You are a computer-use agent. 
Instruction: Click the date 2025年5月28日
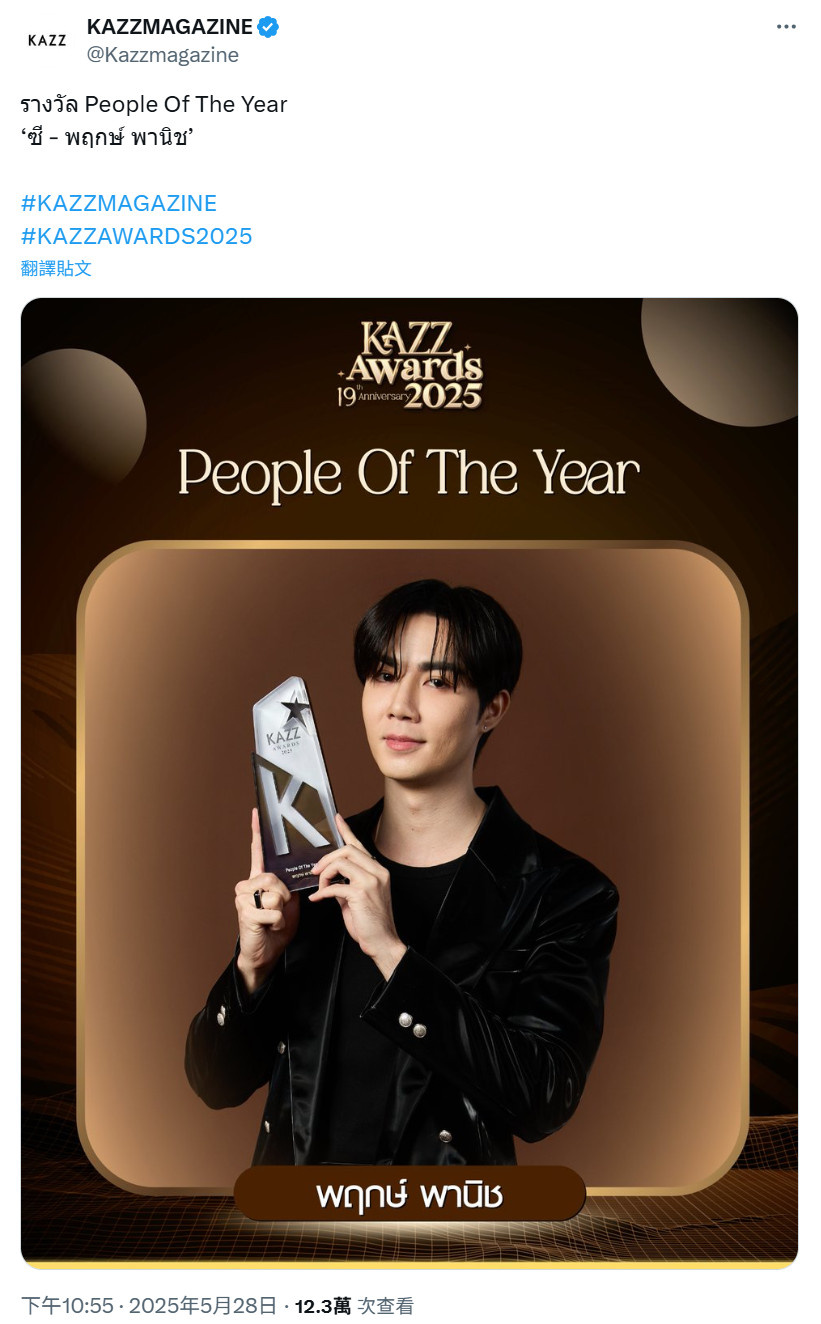click(x=202, y=1305)
